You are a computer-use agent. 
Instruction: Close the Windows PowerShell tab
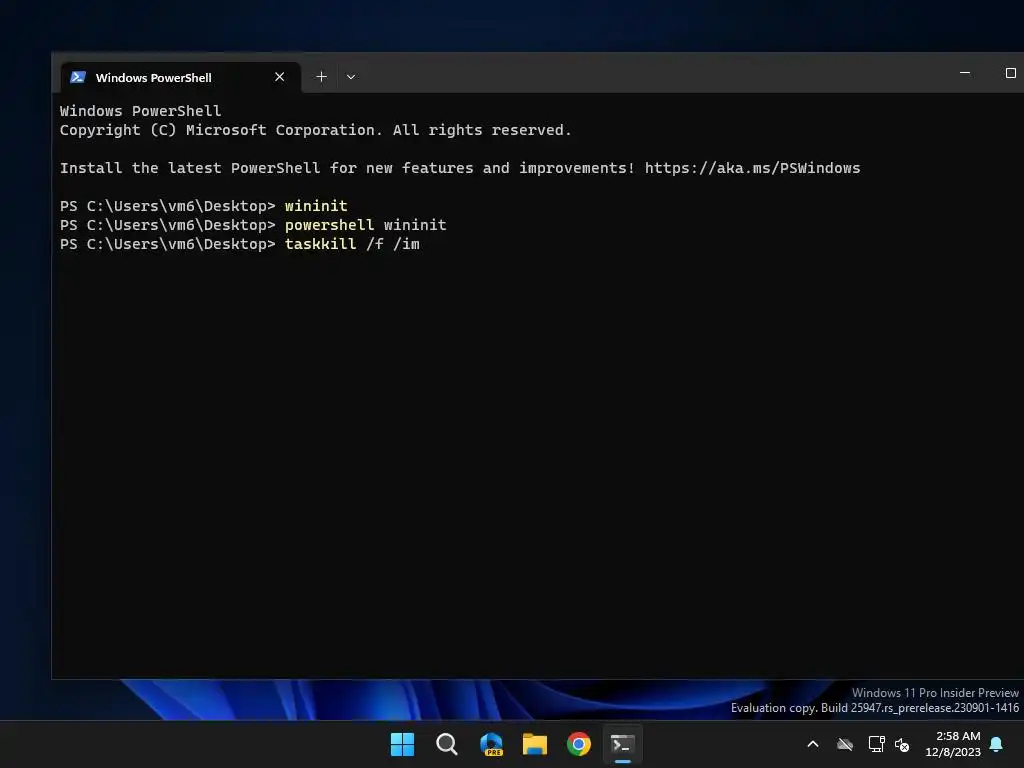[280, 76]
